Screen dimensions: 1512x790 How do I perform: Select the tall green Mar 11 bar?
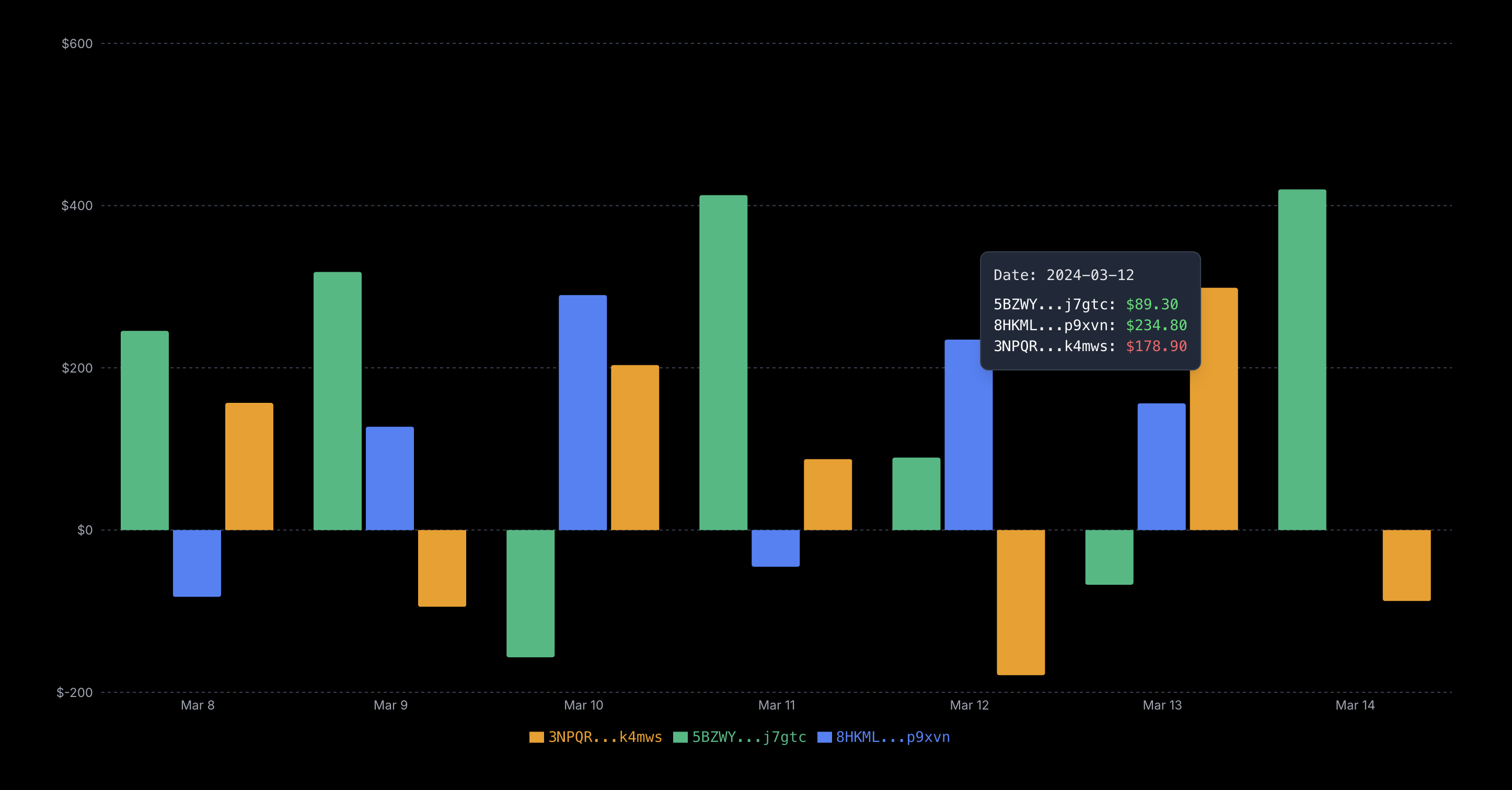point(723,362)
